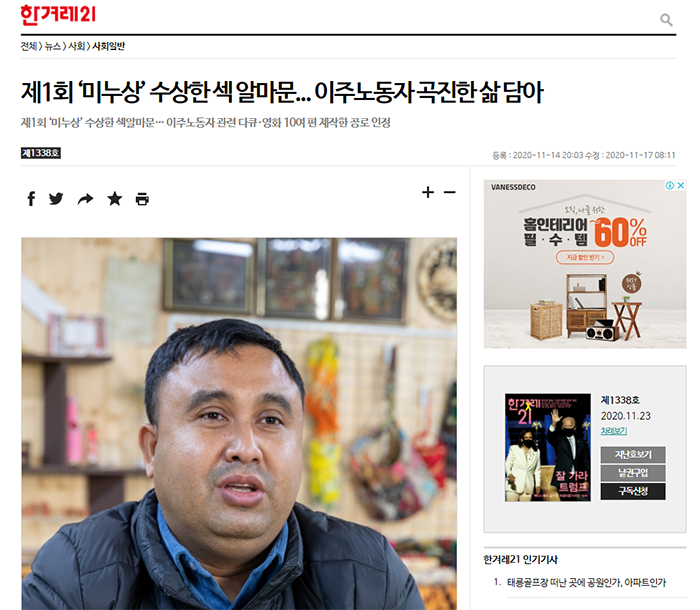Open 전체 breadcrumb link
The height and width of the screenshot is (610, 700).
[29, 46]
